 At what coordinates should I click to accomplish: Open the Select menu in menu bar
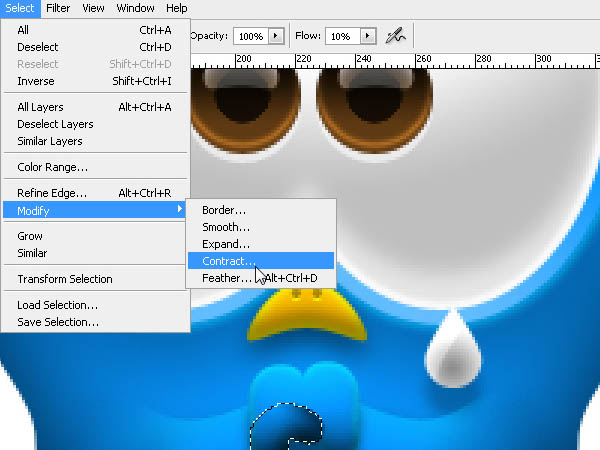20,8
